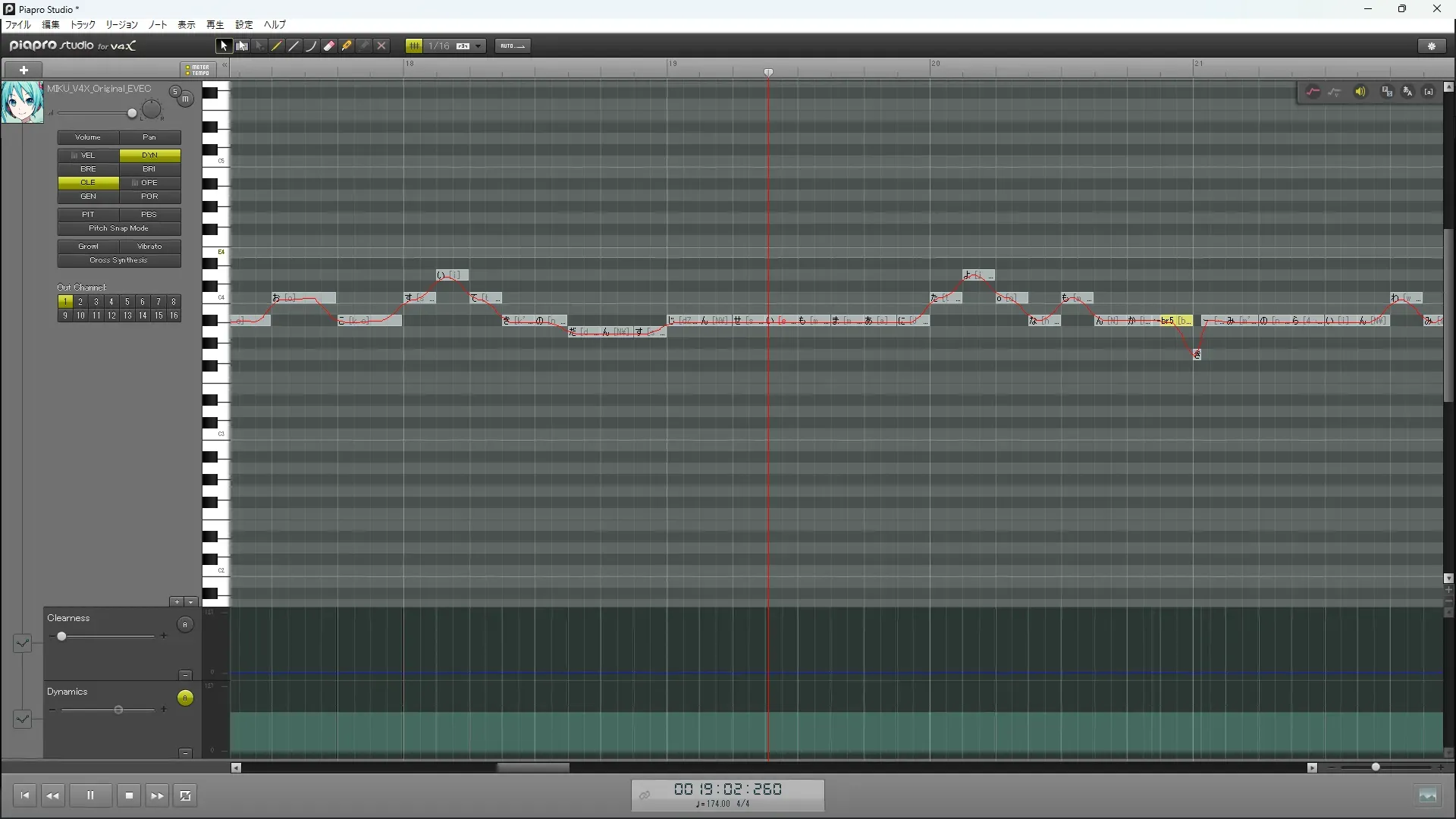The image size is (1456, 819).
Task: Select the curve line tool
Action: click(x=311, y=46)
